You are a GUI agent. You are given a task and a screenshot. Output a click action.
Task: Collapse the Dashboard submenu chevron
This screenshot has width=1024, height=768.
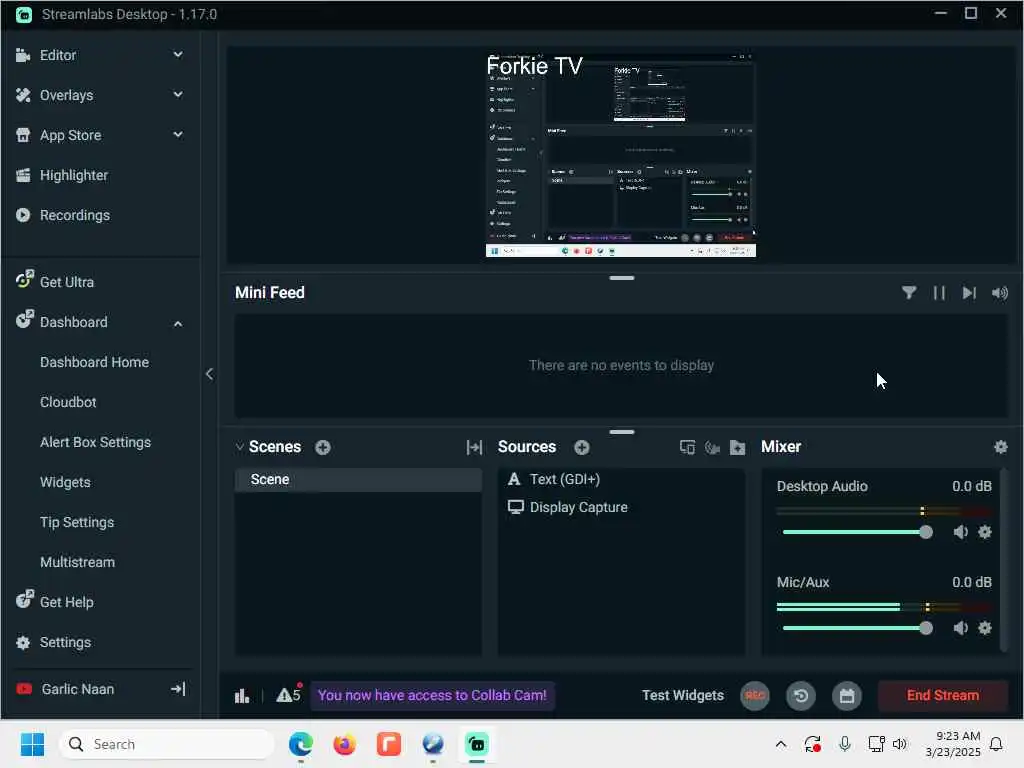pyautogui.click(x=178, y=323)
